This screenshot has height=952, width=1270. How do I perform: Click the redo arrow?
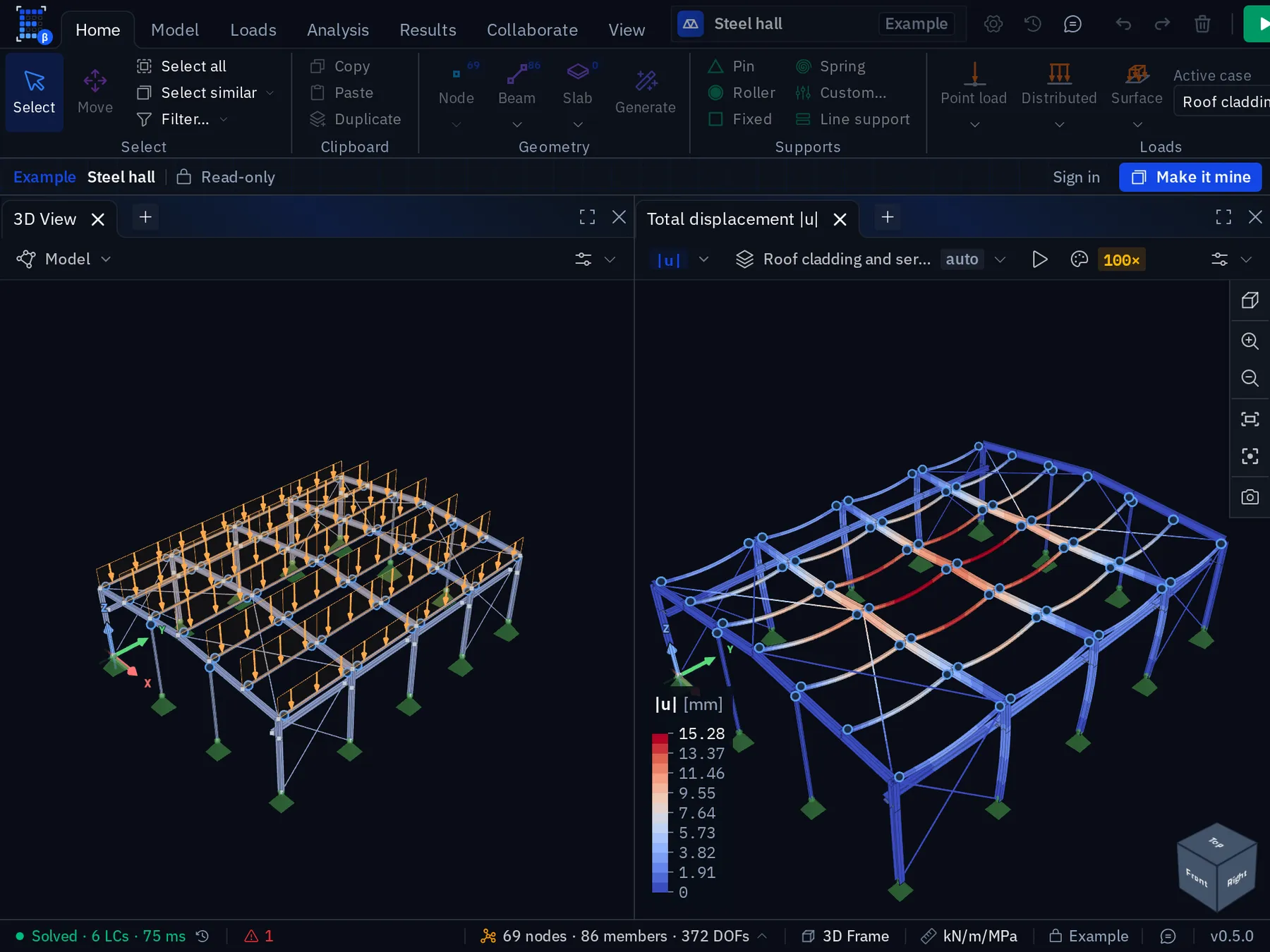[1162, 24]
